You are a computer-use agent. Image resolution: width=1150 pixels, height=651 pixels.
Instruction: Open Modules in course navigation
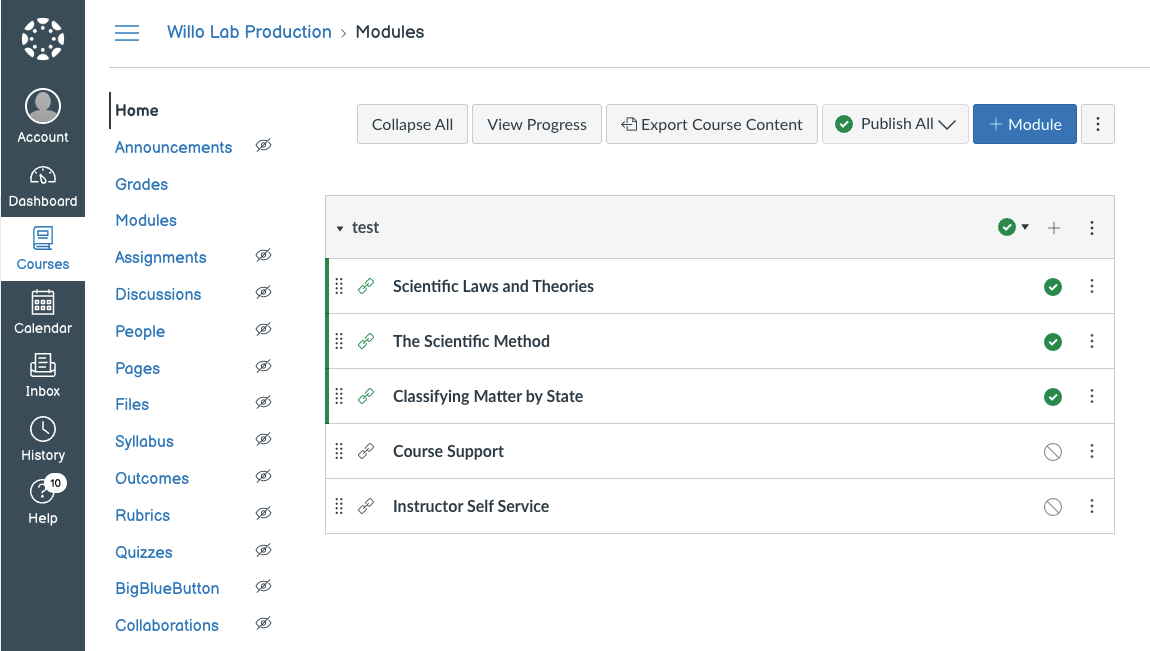(x=146, y=220)
